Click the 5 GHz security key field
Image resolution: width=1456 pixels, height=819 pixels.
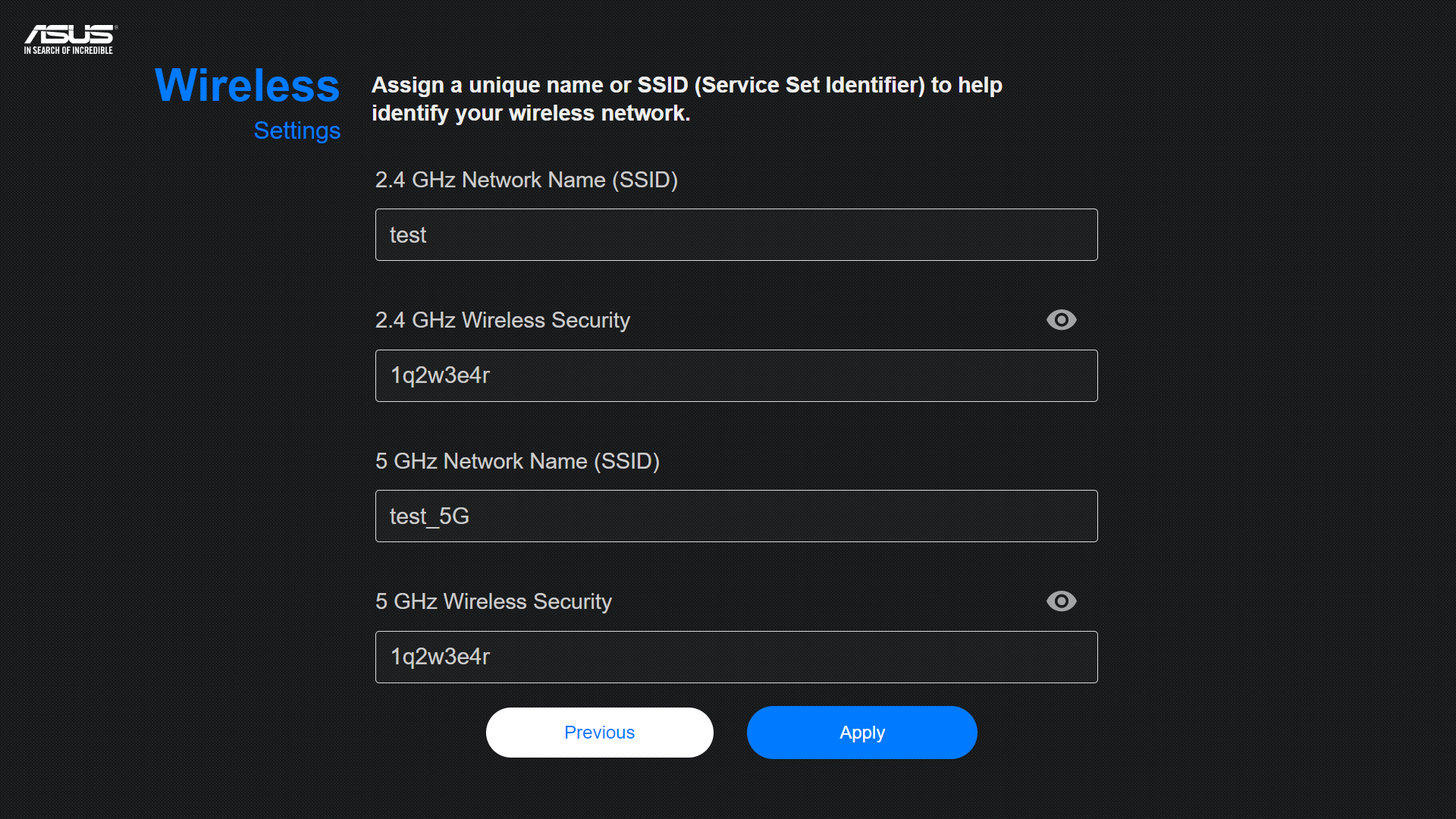pos(736,657)
